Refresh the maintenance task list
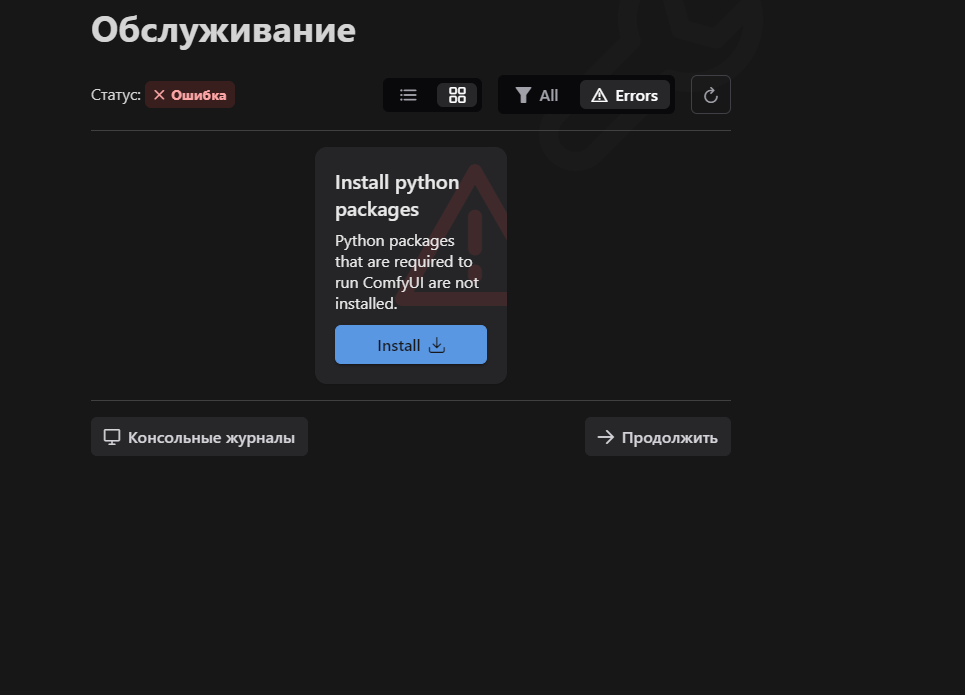The height and width of the screenshot is (695, 965). 711,95
